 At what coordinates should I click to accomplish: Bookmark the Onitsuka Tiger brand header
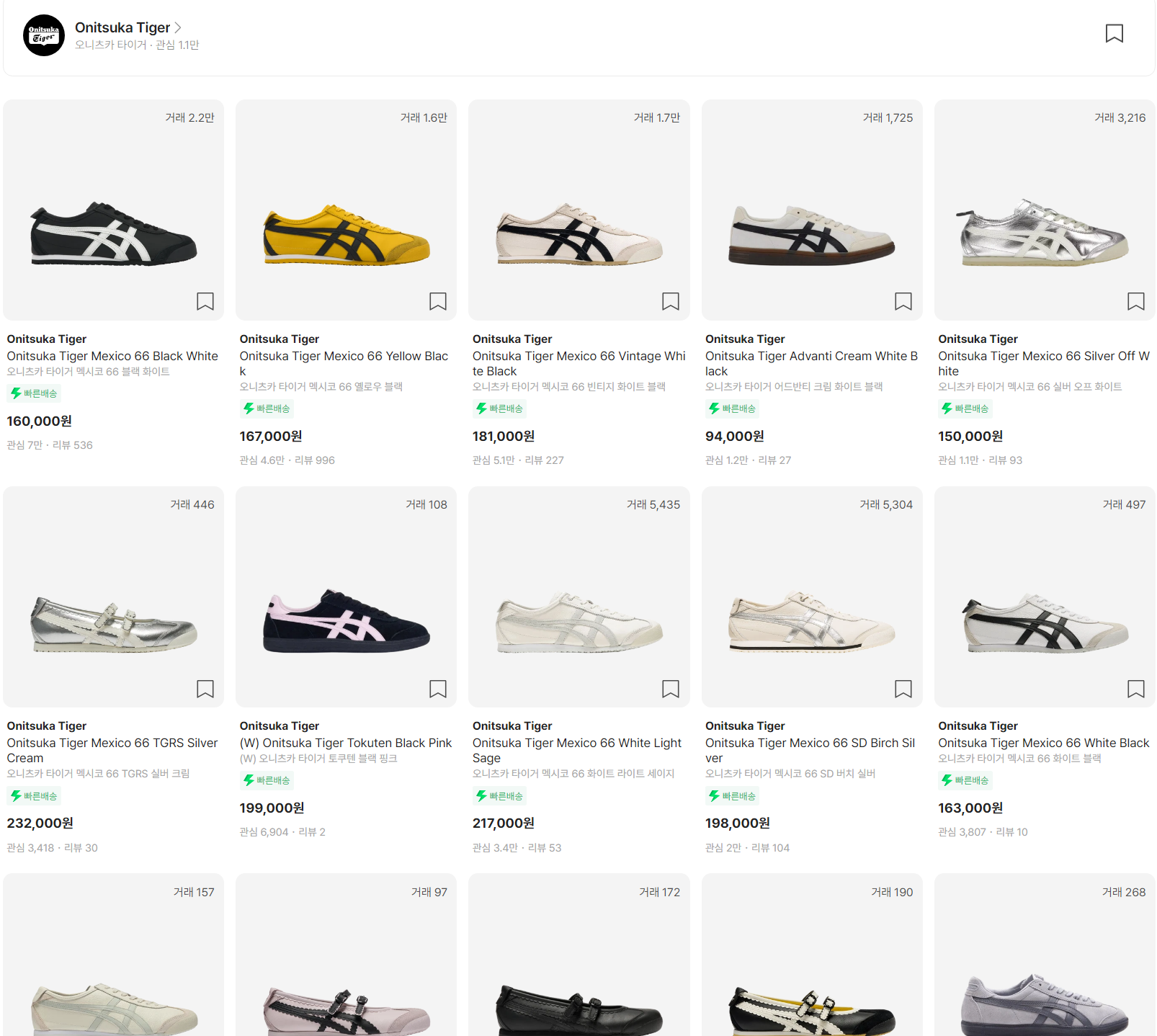coord(1114,33)
